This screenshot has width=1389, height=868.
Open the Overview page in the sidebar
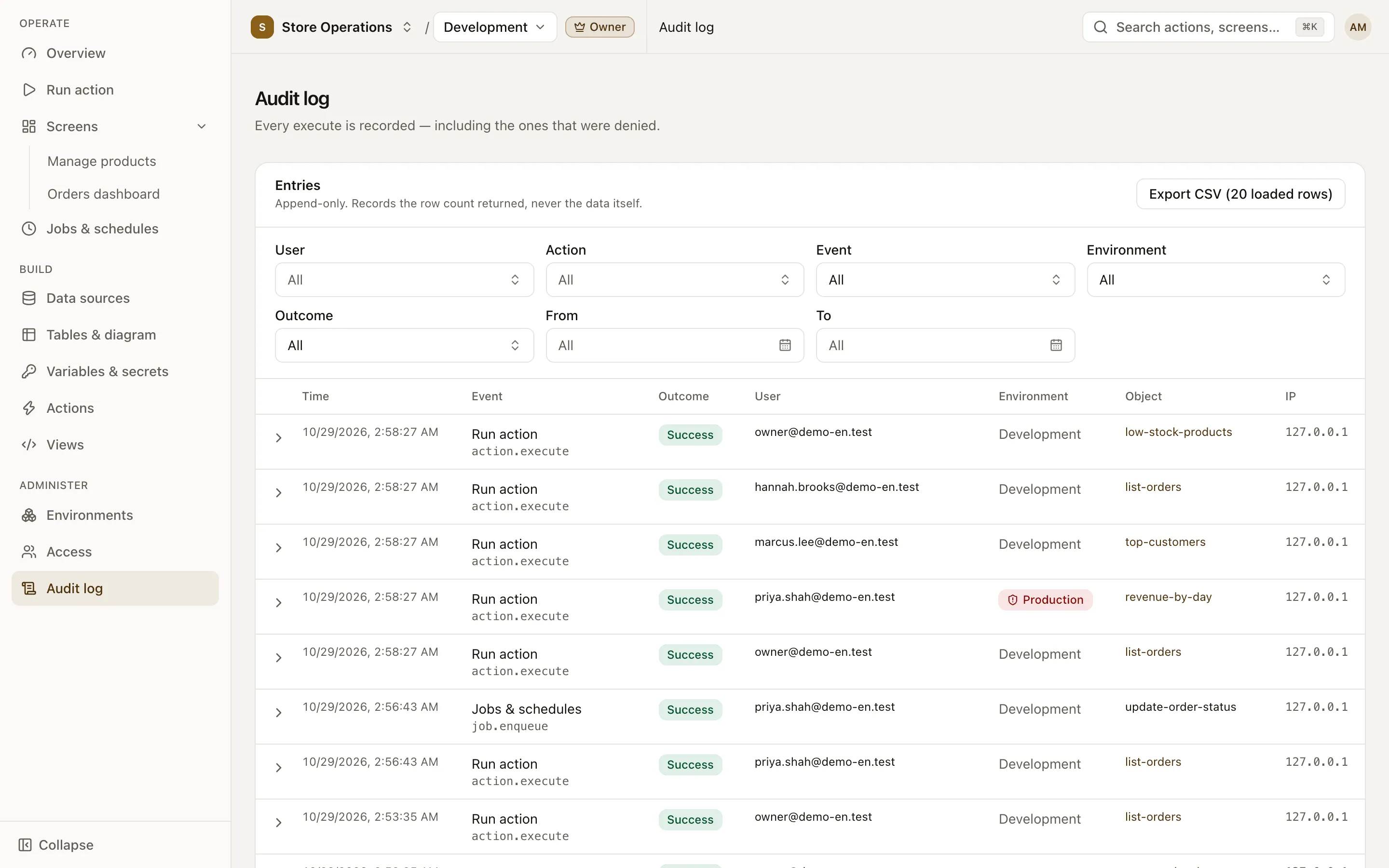click(x=115, y=54)
